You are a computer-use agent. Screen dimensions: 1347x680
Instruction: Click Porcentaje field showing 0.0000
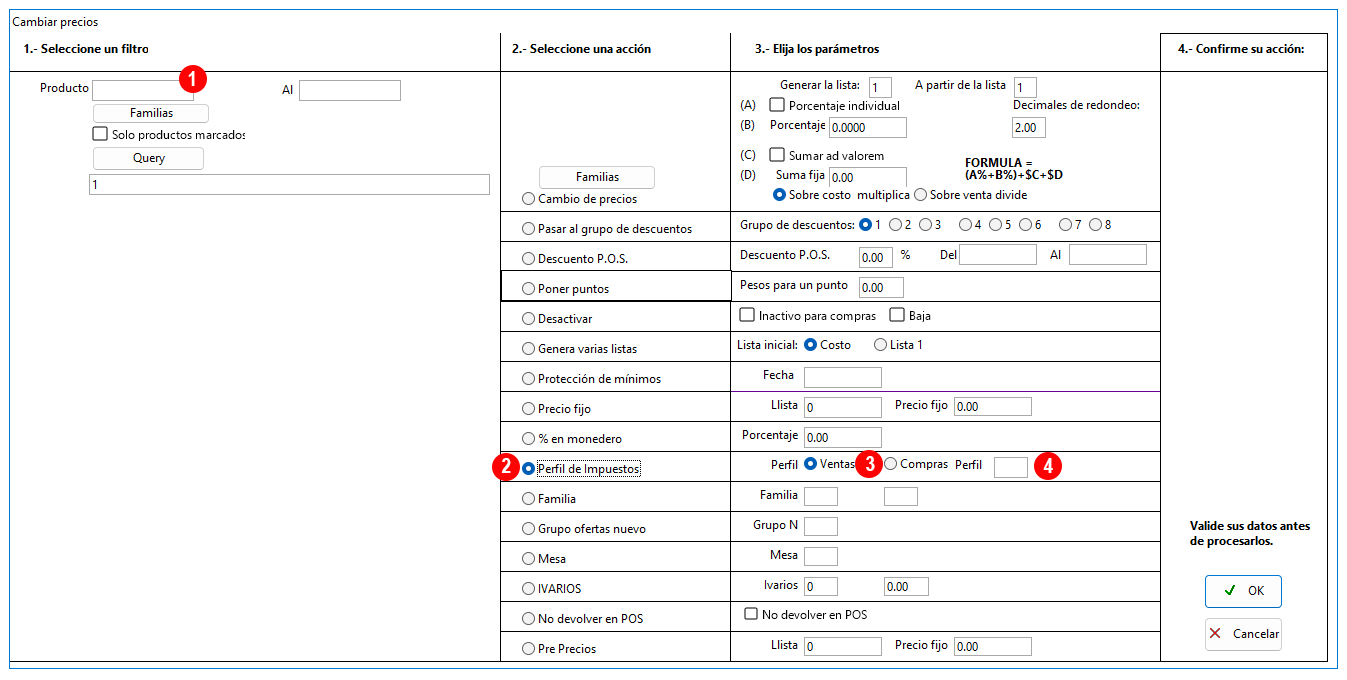coord(867,127)
